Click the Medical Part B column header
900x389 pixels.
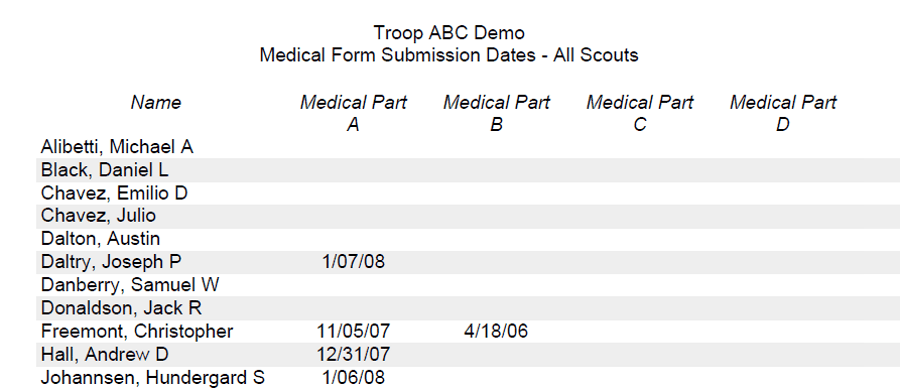click(496, 113)
